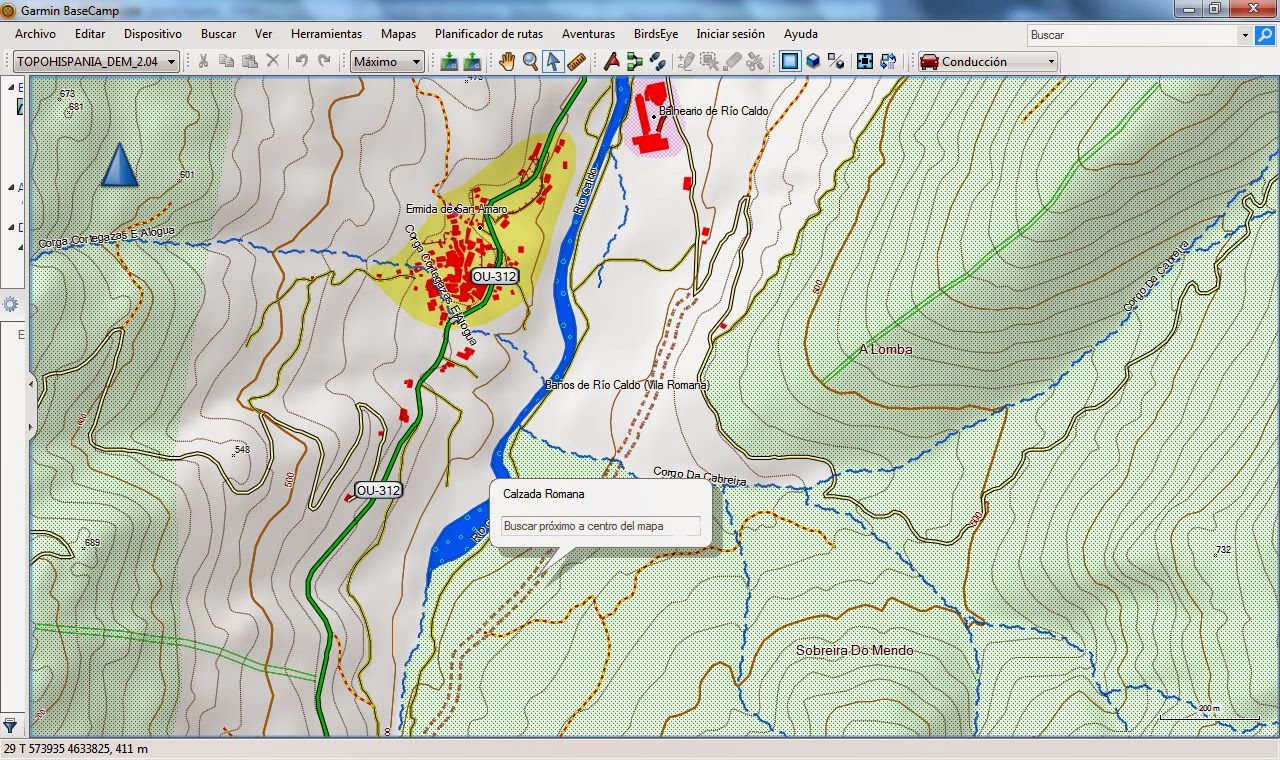Click the Copy icon in toolbar
The image size is (1280, 760).
[226, 62]
